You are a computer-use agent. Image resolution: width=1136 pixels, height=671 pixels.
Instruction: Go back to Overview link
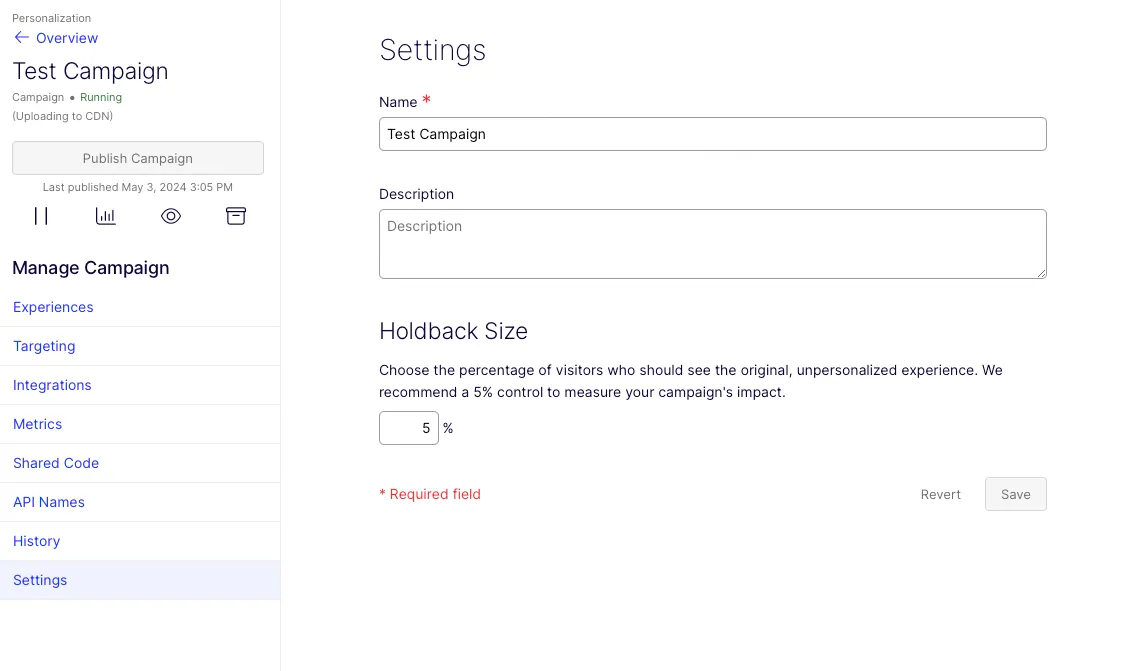[x=67, y=38]
